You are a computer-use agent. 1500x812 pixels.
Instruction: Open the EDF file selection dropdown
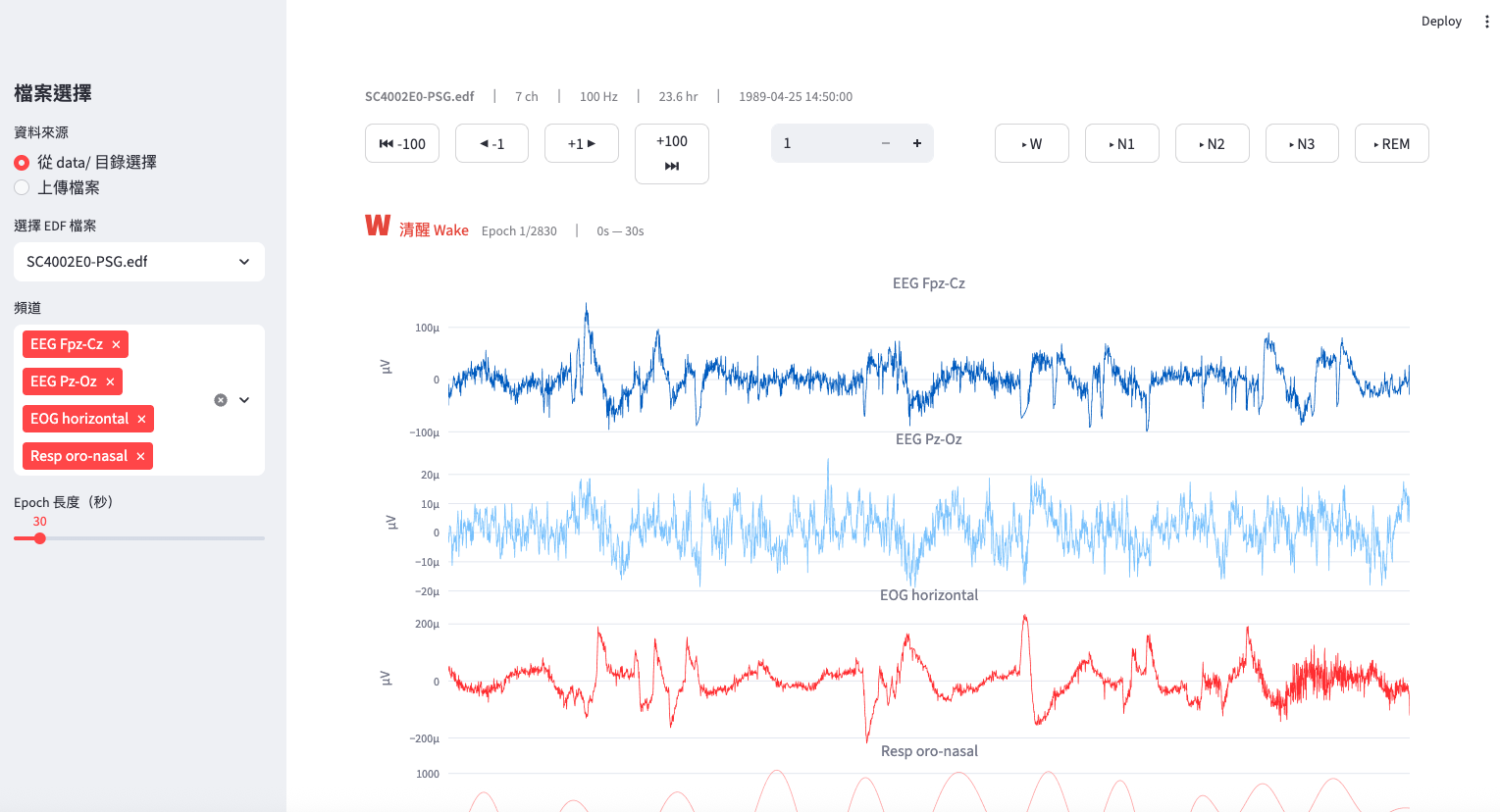click(x=139, y=262)
